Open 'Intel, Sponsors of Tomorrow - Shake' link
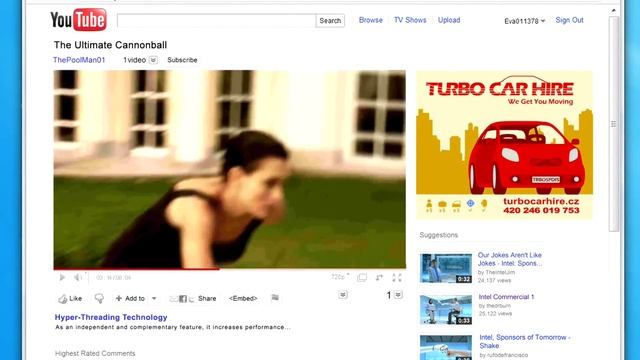Viewport: 640px width, 360px height. click(525, 341)
